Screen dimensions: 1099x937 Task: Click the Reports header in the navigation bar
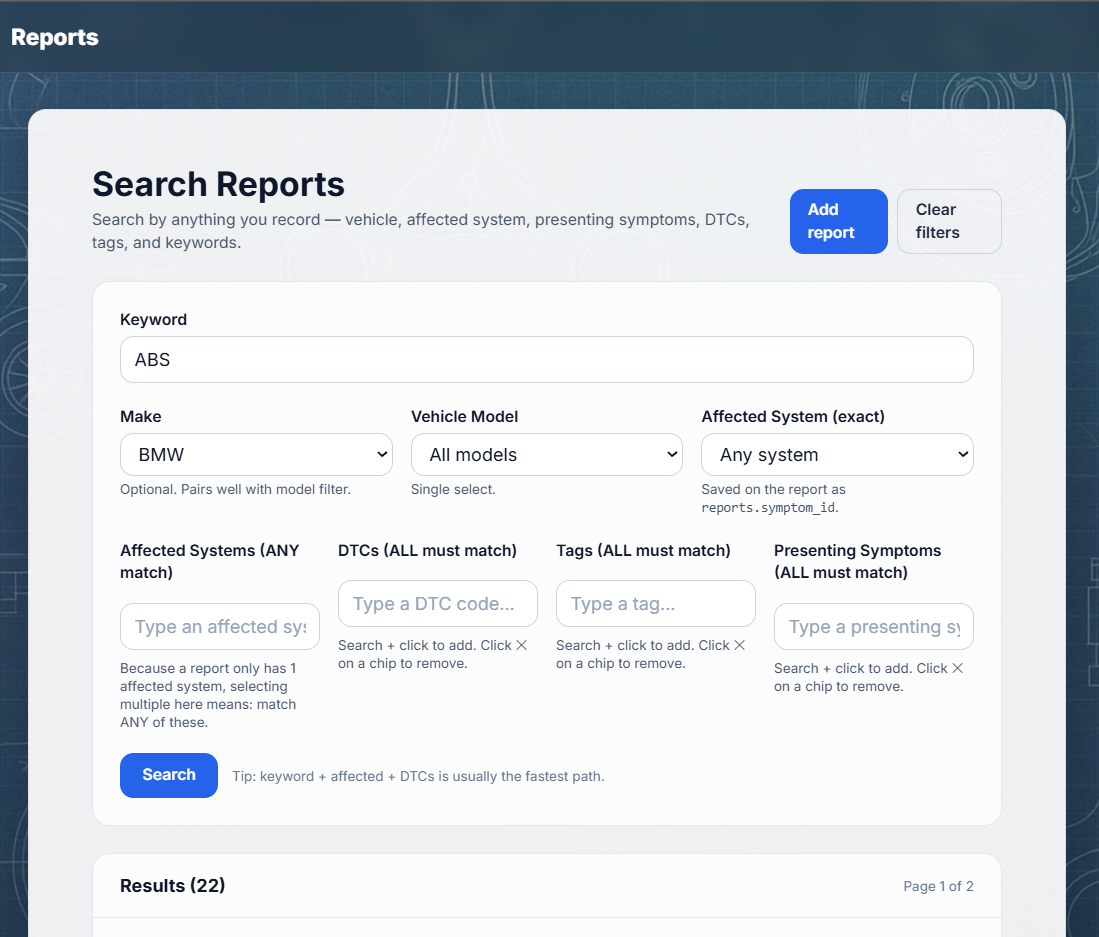coord(54,37)
